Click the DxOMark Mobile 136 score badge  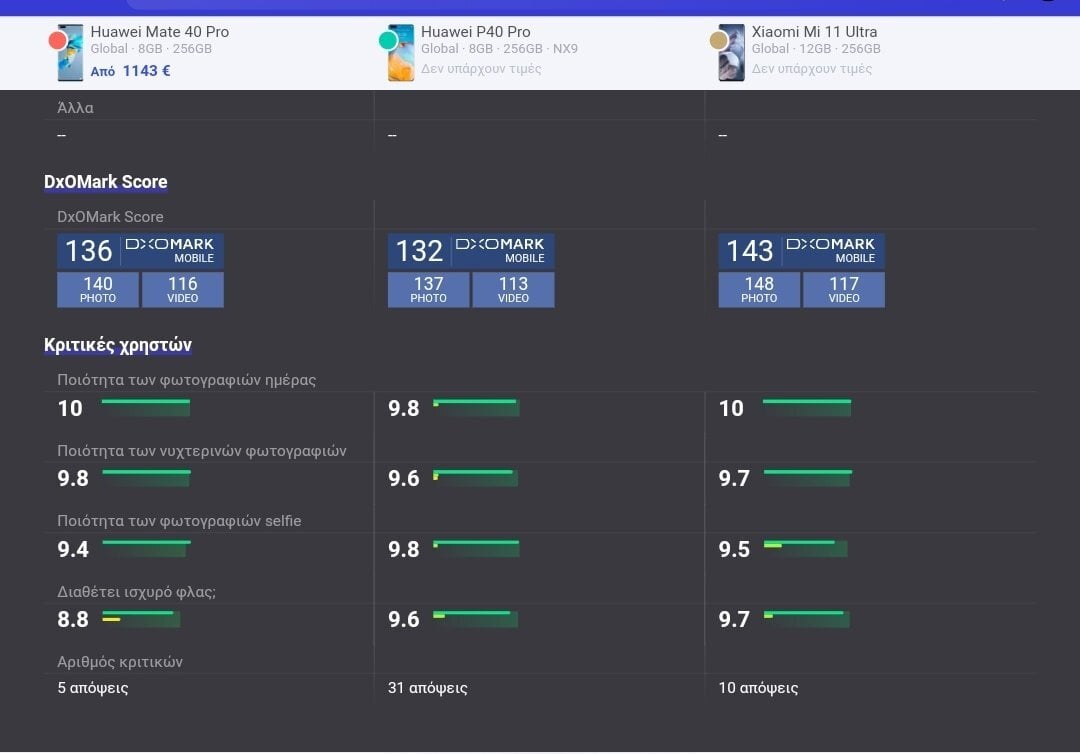click(141, 251)
